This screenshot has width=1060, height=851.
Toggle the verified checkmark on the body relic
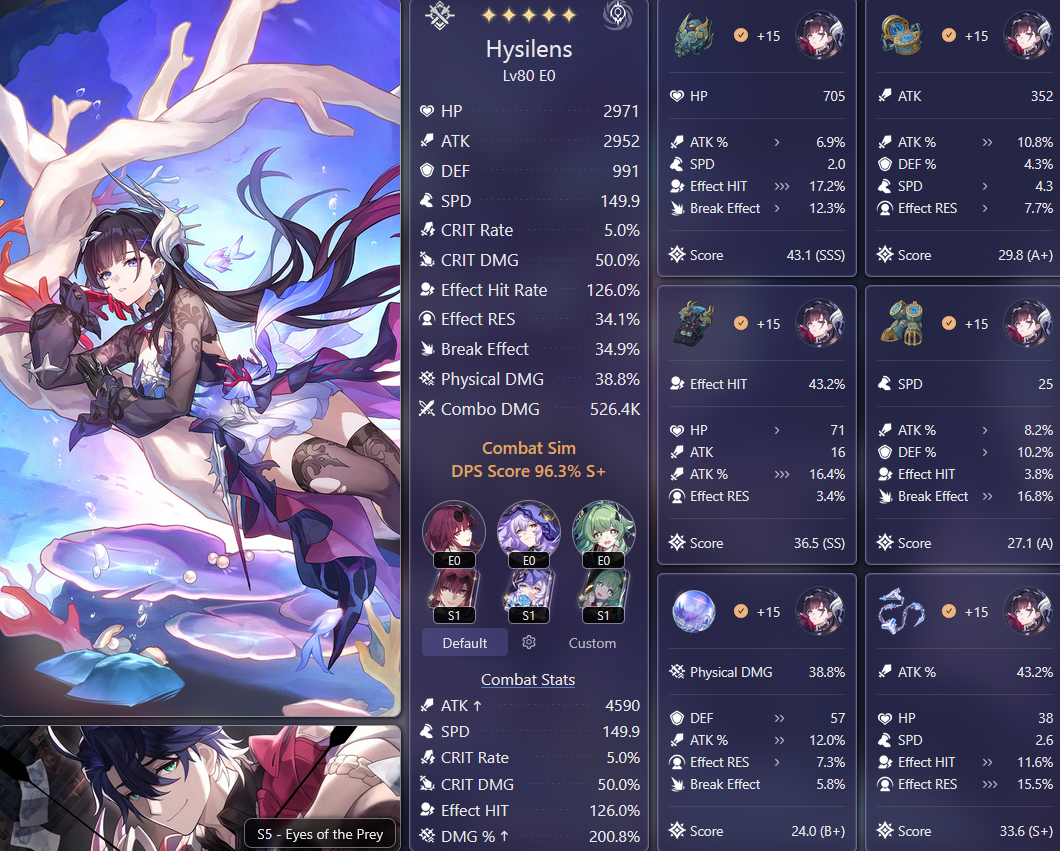coord(741,323)
